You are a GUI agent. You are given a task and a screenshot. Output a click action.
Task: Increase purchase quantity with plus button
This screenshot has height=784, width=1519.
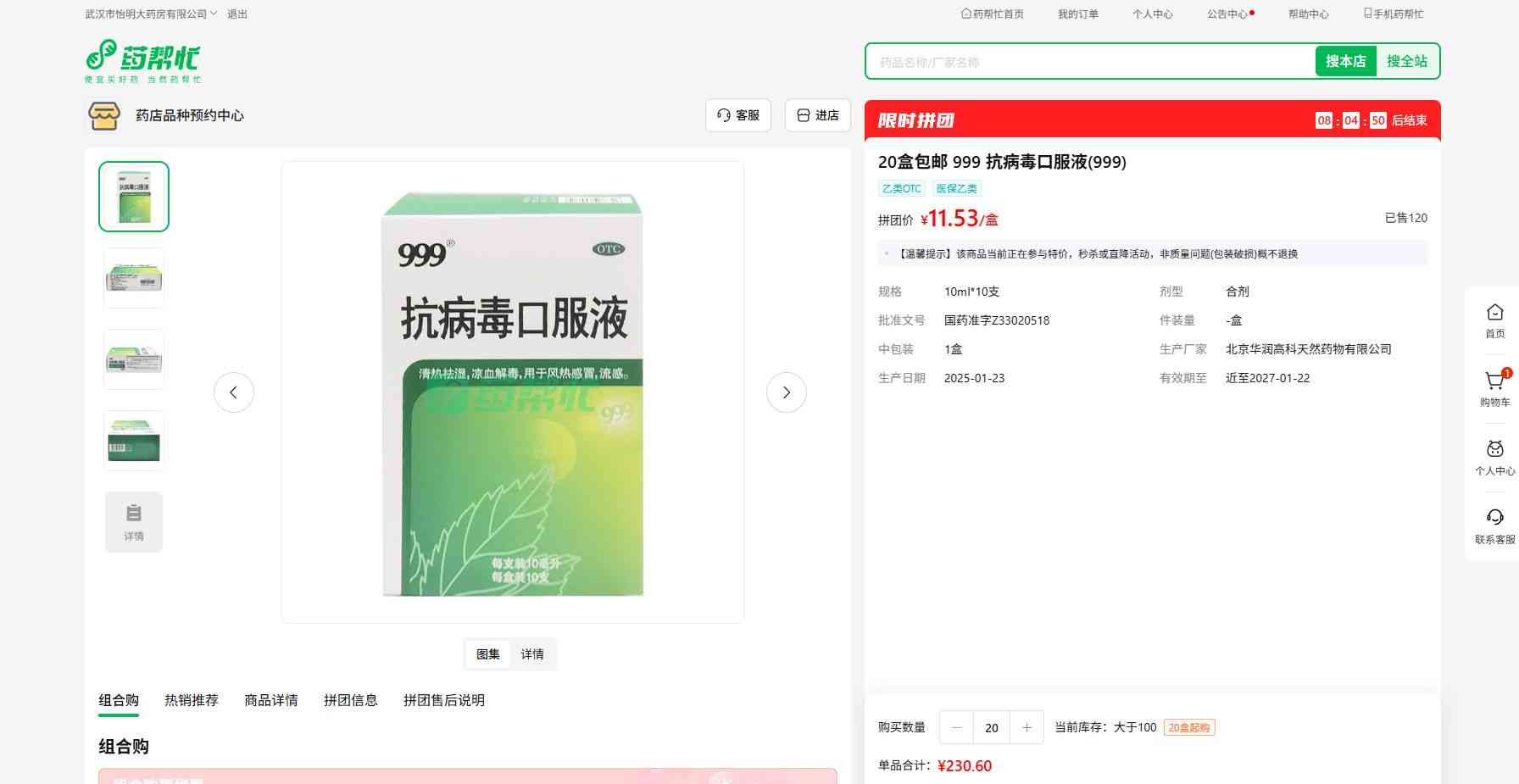[x=1027, y=727]
